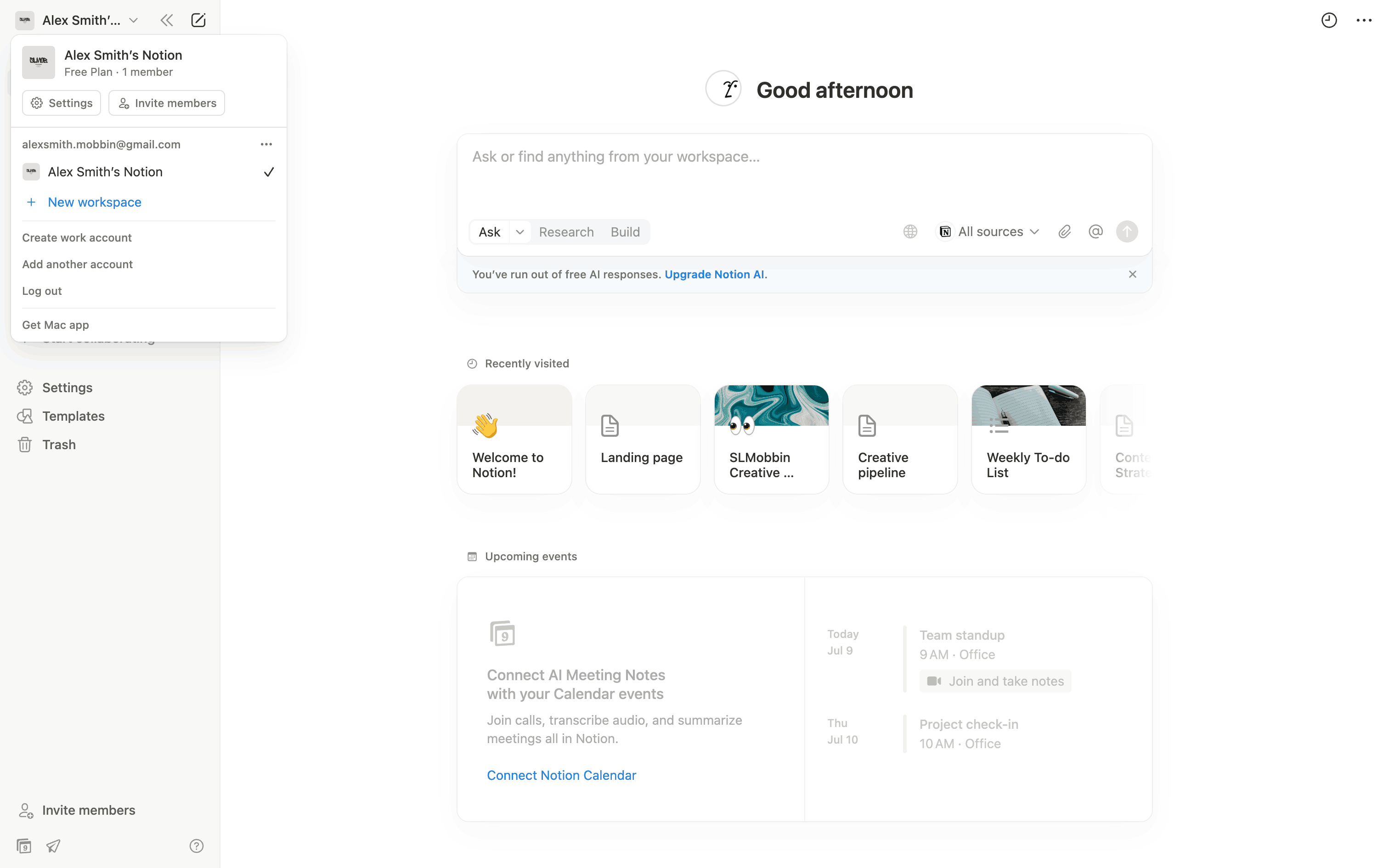Choose Log out from the menu
This screenshot has height=868, width=1389.
pos(42,291)
